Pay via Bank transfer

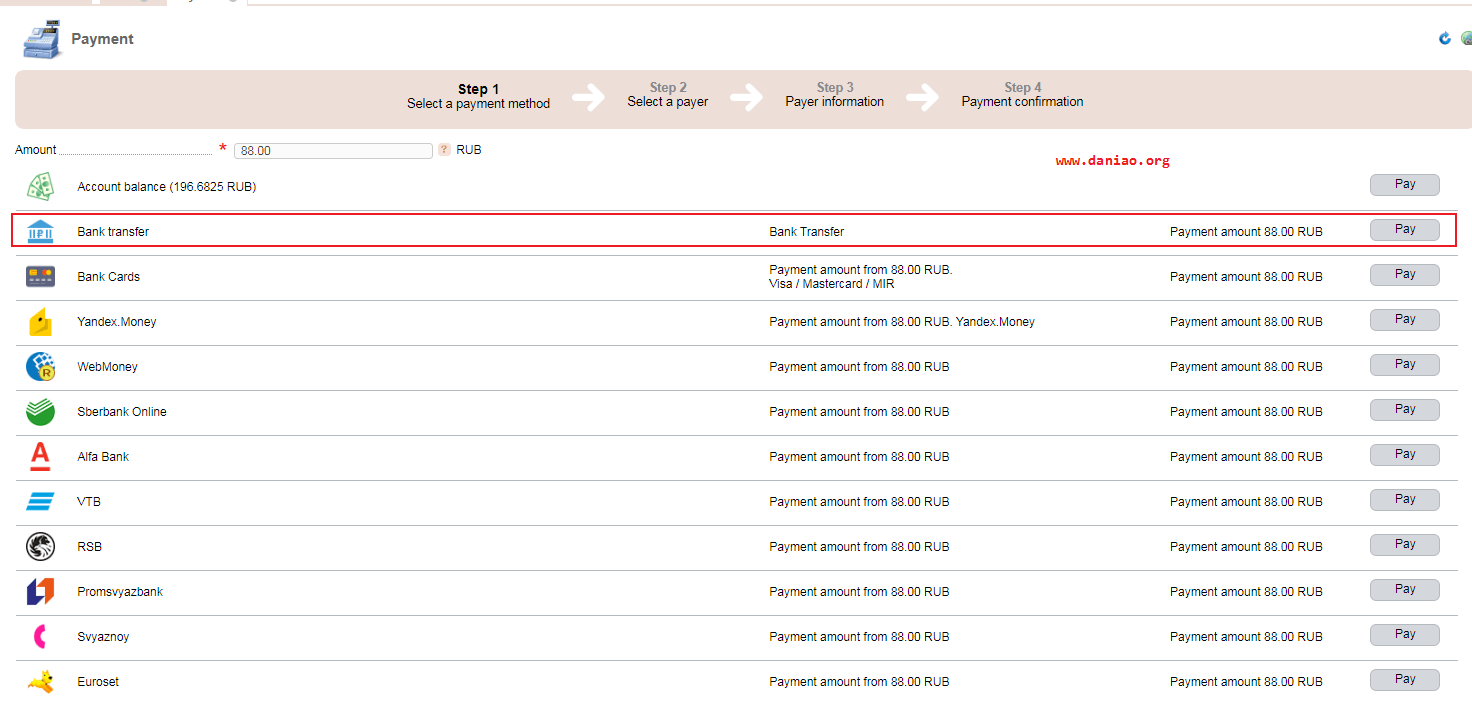click(x=1405, y=230)
